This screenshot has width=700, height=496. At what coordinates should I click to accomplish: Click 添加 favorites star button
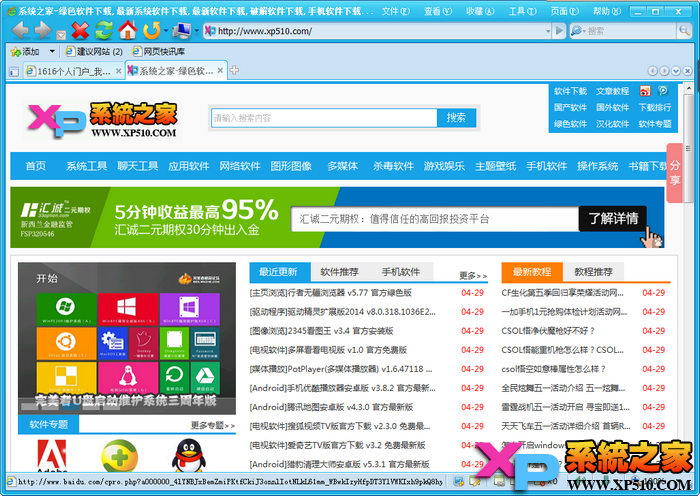click(x=25, y=52)
